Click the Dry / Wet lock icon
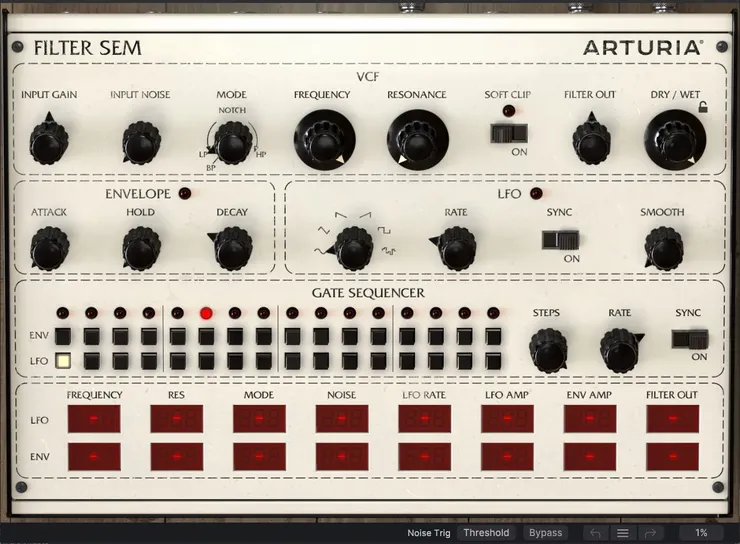The width and height of the screenshot is (740, 544). (x=703, y=108)
